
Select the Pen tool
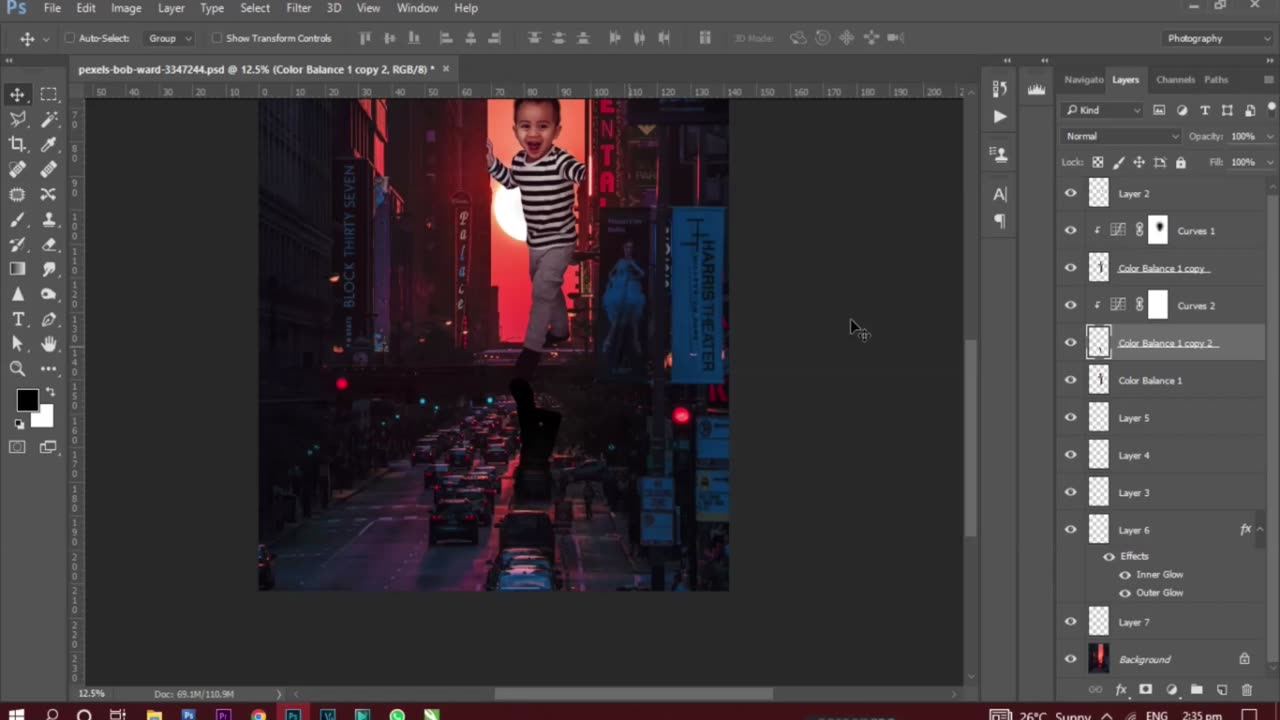pyautogui.click(x=49, y=319)
